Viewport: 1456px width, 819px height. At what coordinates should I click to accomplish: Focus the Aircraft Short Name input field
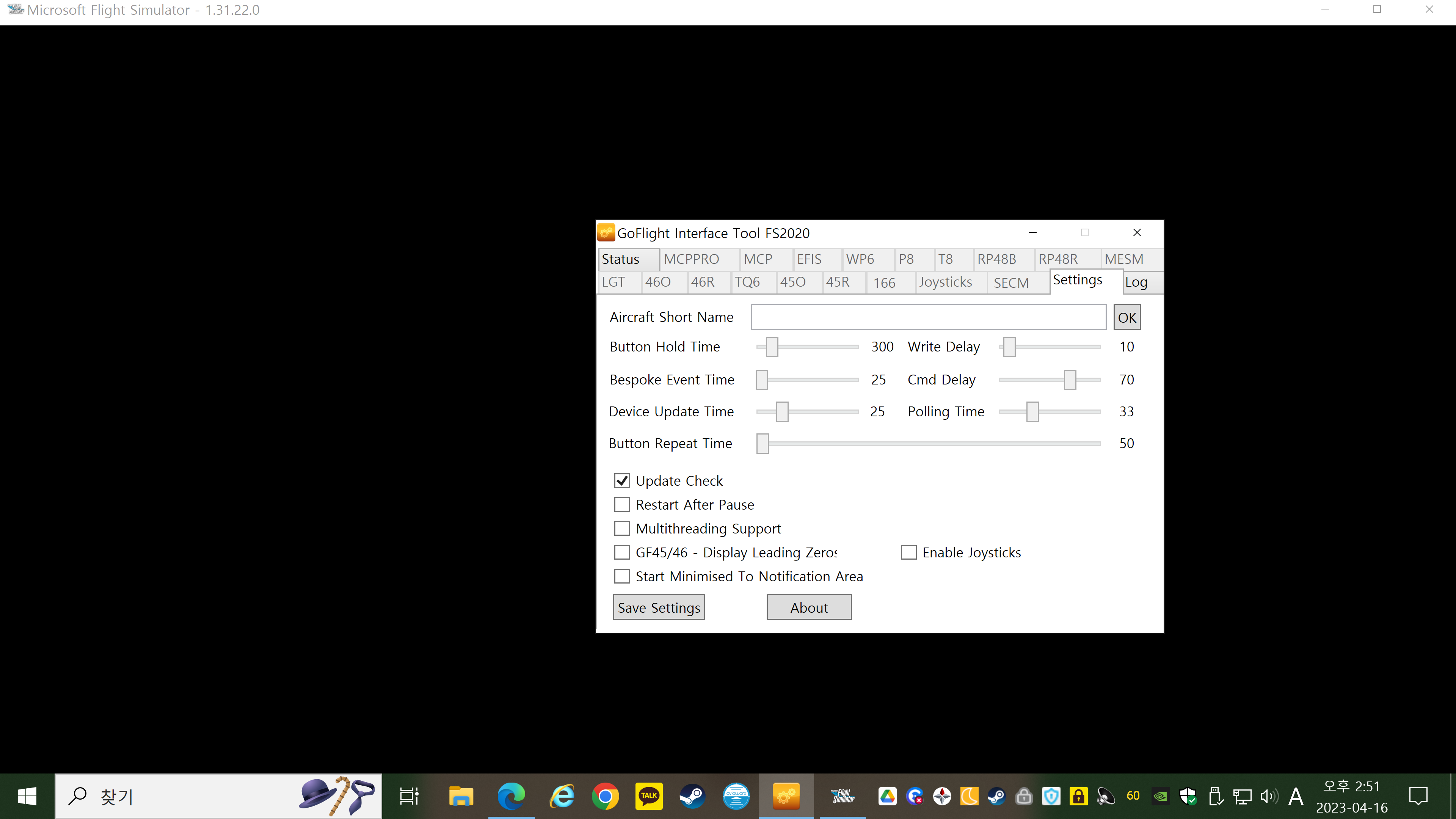(928, 317)
